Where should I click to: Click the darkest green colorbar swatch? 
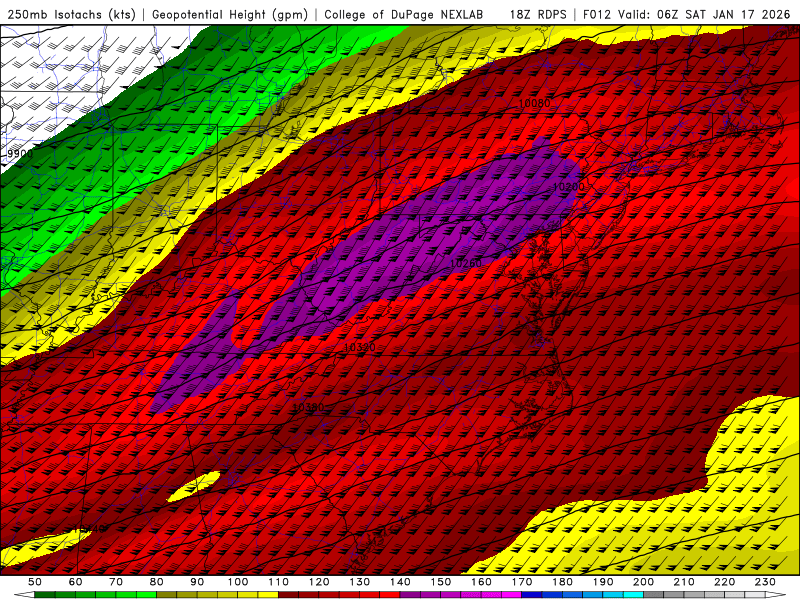(x=45, y=595)
